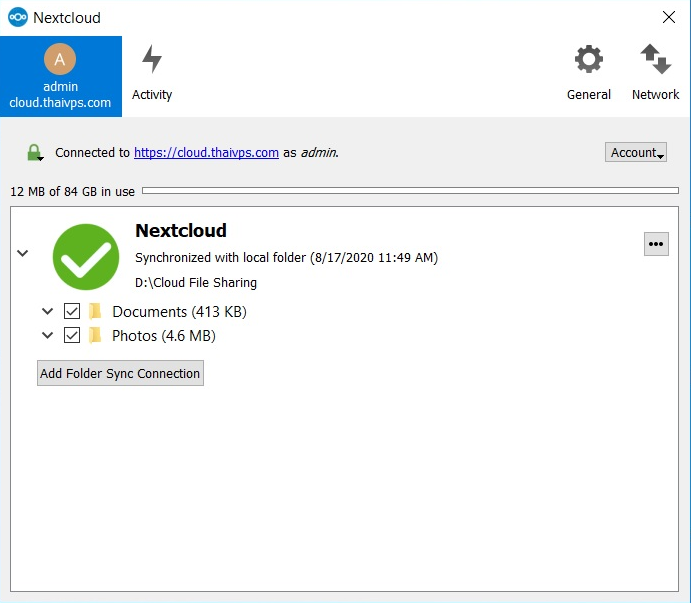This screenshot has width=691, height=603.
Task: Open the Activity lightning bolt icon
Action: [152, 60]
